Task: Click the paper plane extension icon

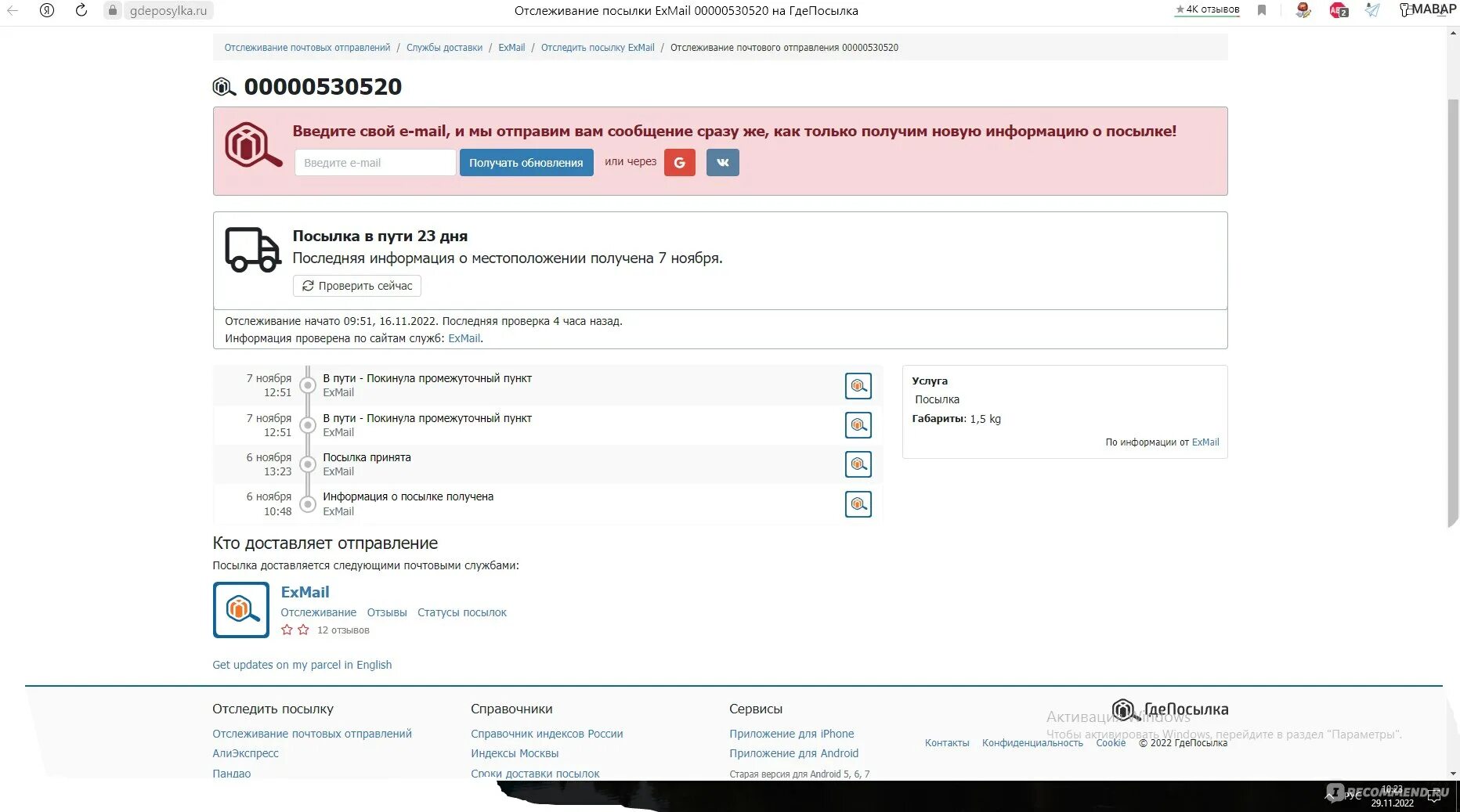Action: tap(1372, 10)
